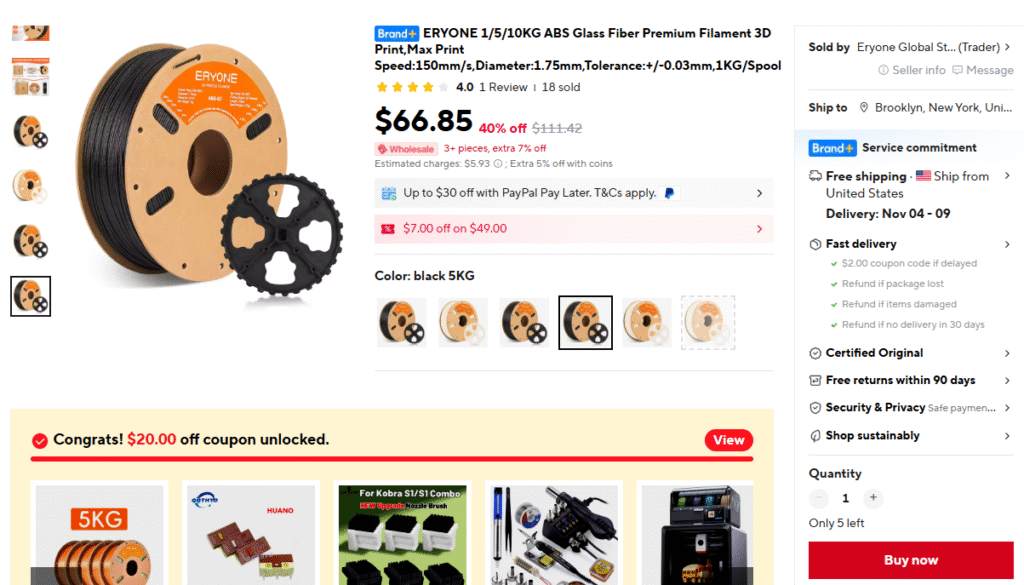This screenshot has width=1024, height=585.
Task: Click the location pin for Ship to
Action: click(x=864, y=108)
